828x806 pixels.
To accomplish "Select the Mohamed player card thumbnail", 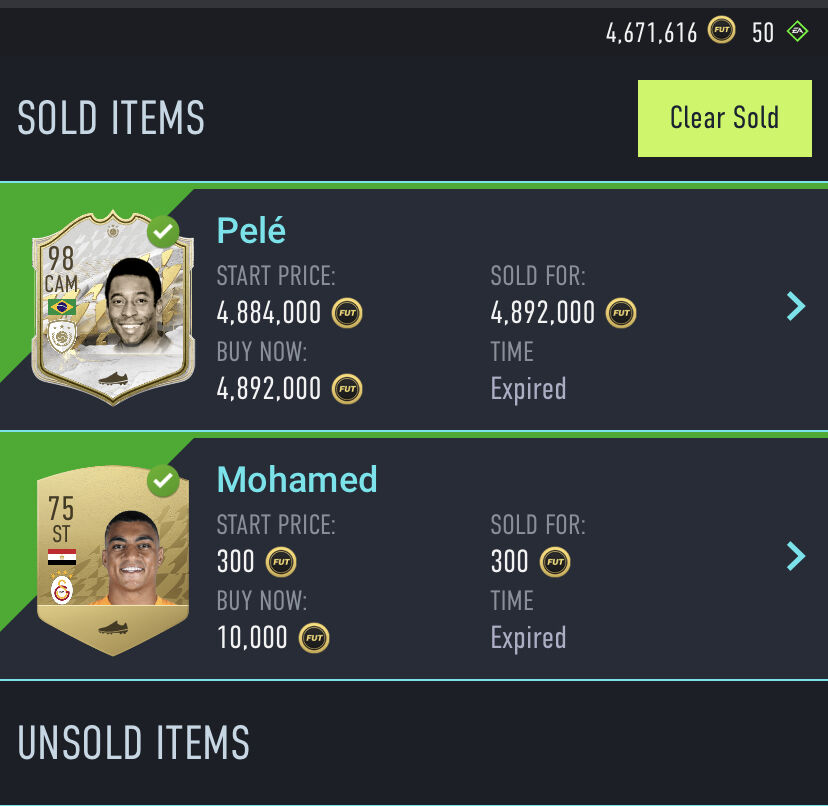I will point(112,560).
